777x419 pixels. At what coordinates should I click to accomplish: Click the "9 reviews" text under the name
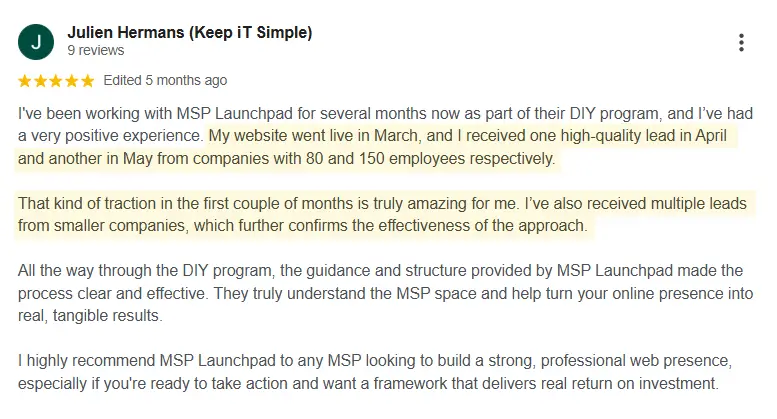95,50
